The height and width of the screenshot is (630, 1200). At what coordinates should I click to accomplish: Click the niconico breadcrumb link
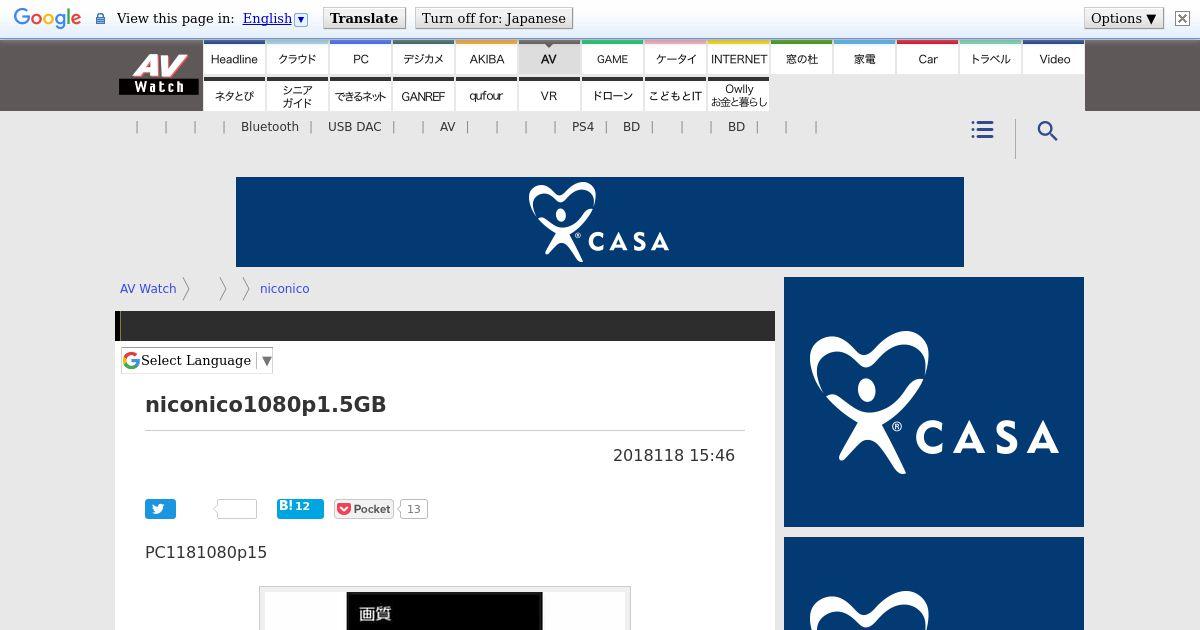(x=284, y=289)
